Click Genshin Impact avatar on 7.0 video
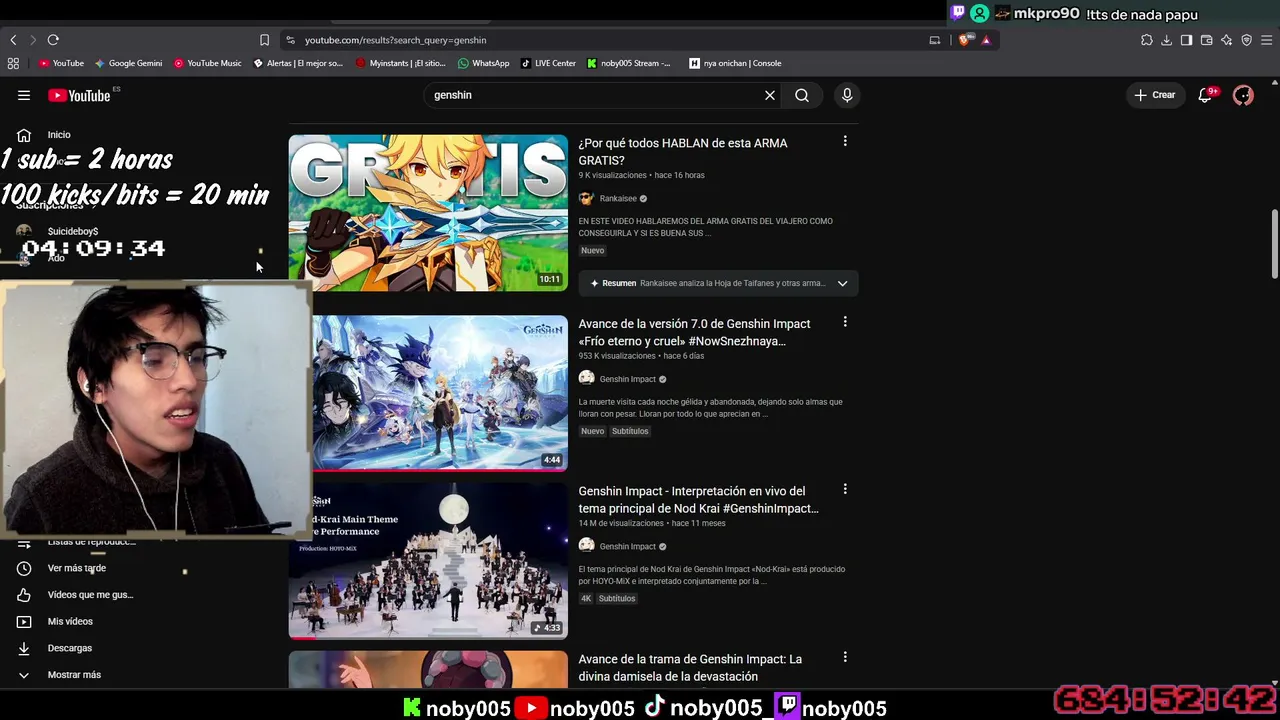 586,379
